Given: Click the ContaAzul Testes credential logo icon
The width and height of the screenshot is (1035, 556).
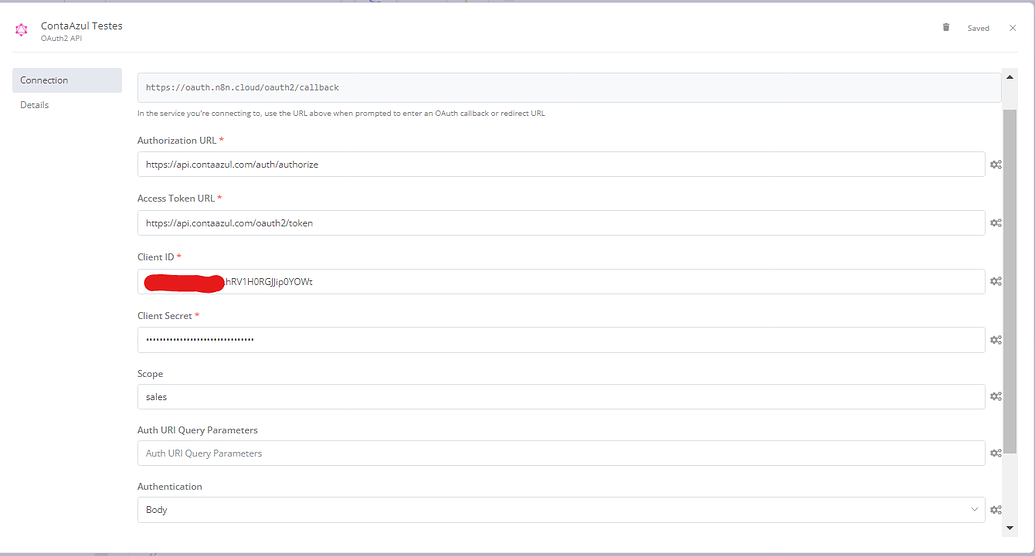Looking at the screenshot, I should (22, 31).
